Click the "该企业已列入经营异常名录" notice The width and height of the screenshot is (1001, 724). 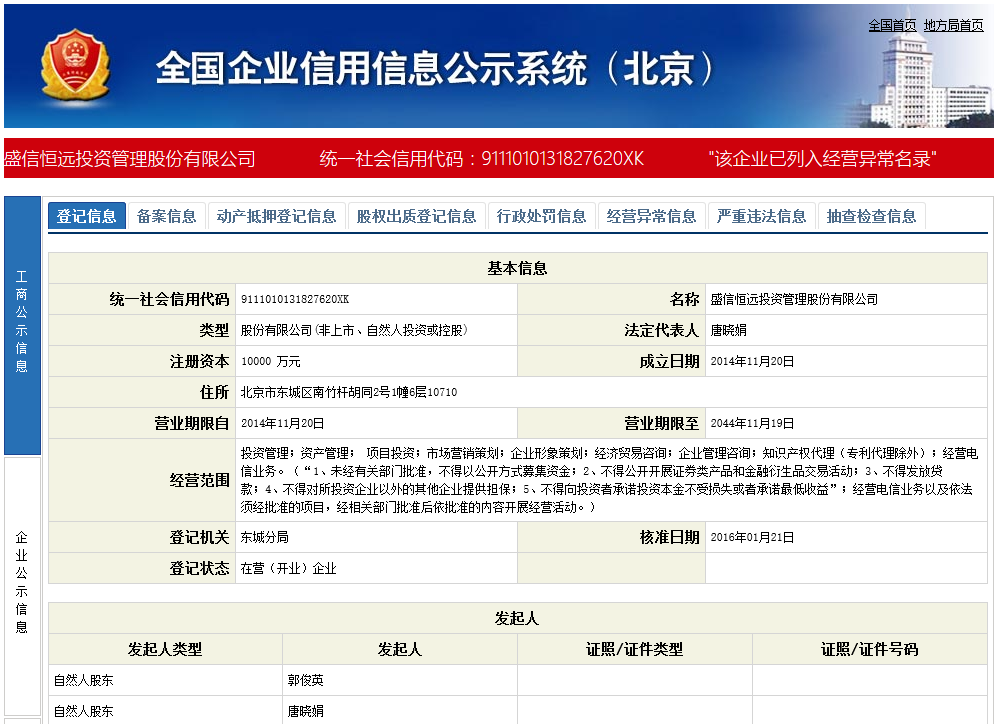[x=822, y=158]
